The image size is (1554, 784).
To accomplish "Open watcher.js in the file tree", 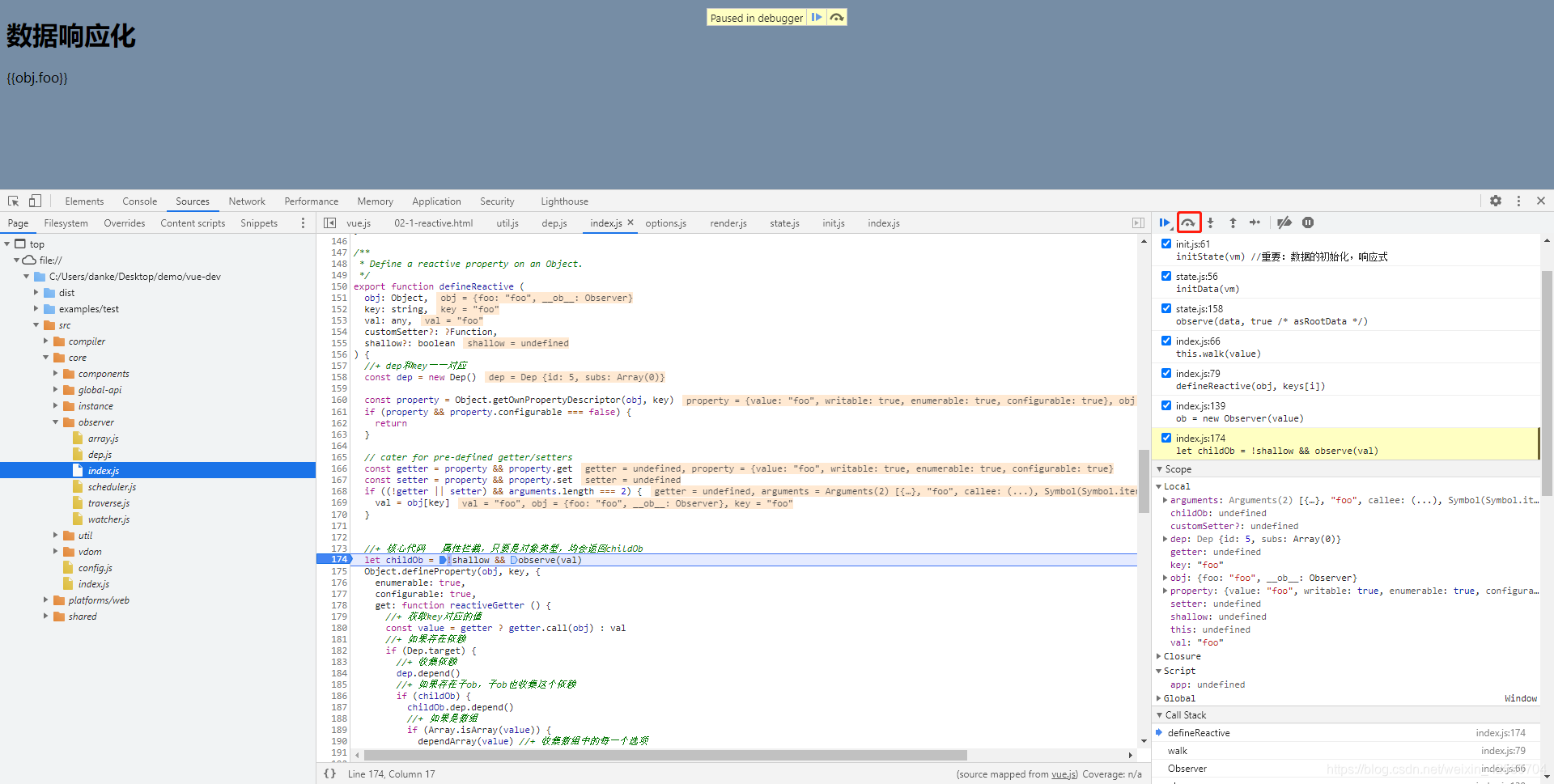I will click(108, 519).
